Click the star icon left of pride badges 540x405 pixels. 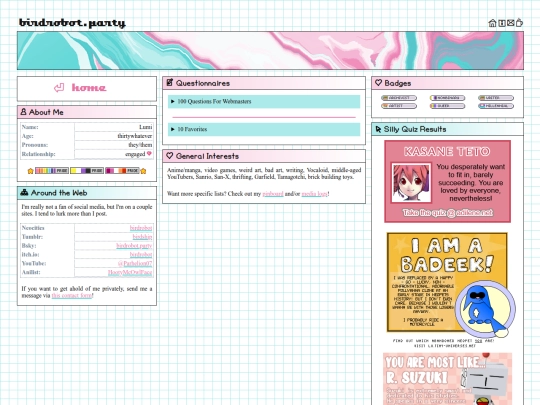coord(31,171)
